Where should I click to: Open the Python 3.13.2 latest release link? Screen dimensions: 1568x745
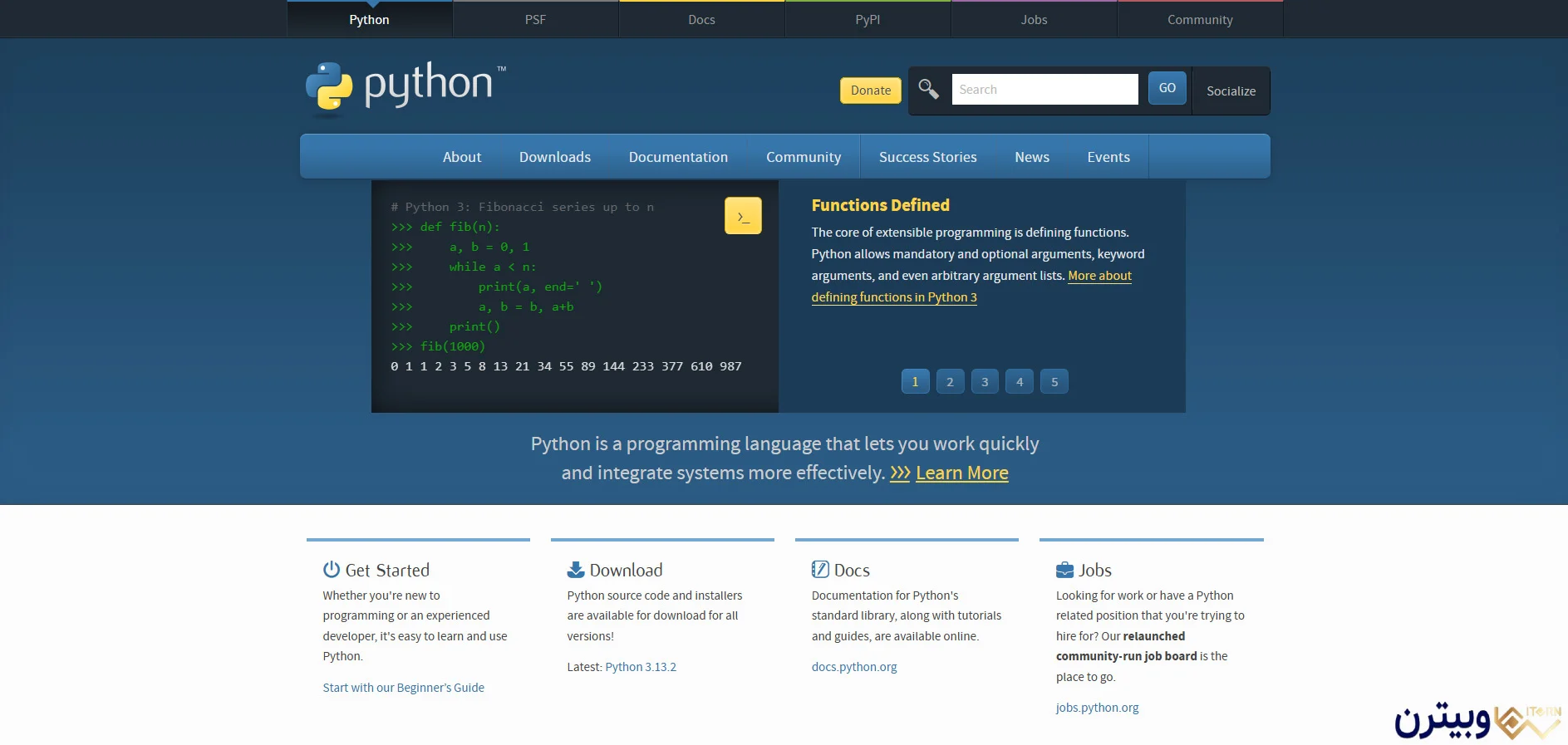coord(641,667)
